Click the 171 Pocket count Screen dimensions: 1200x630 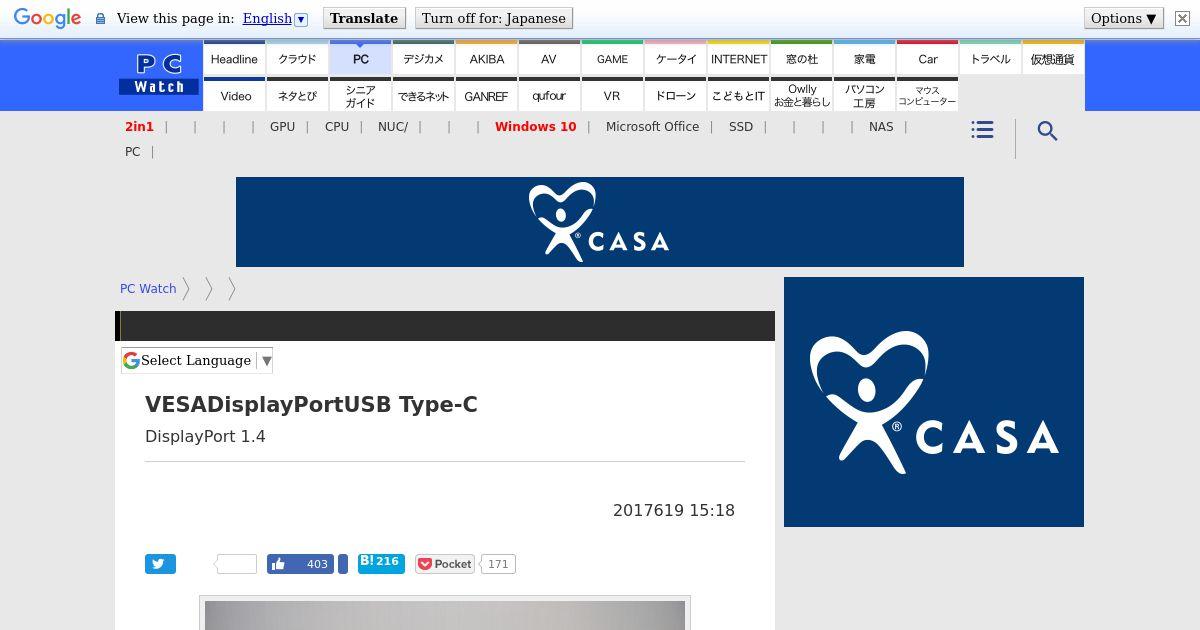(498, 564)
